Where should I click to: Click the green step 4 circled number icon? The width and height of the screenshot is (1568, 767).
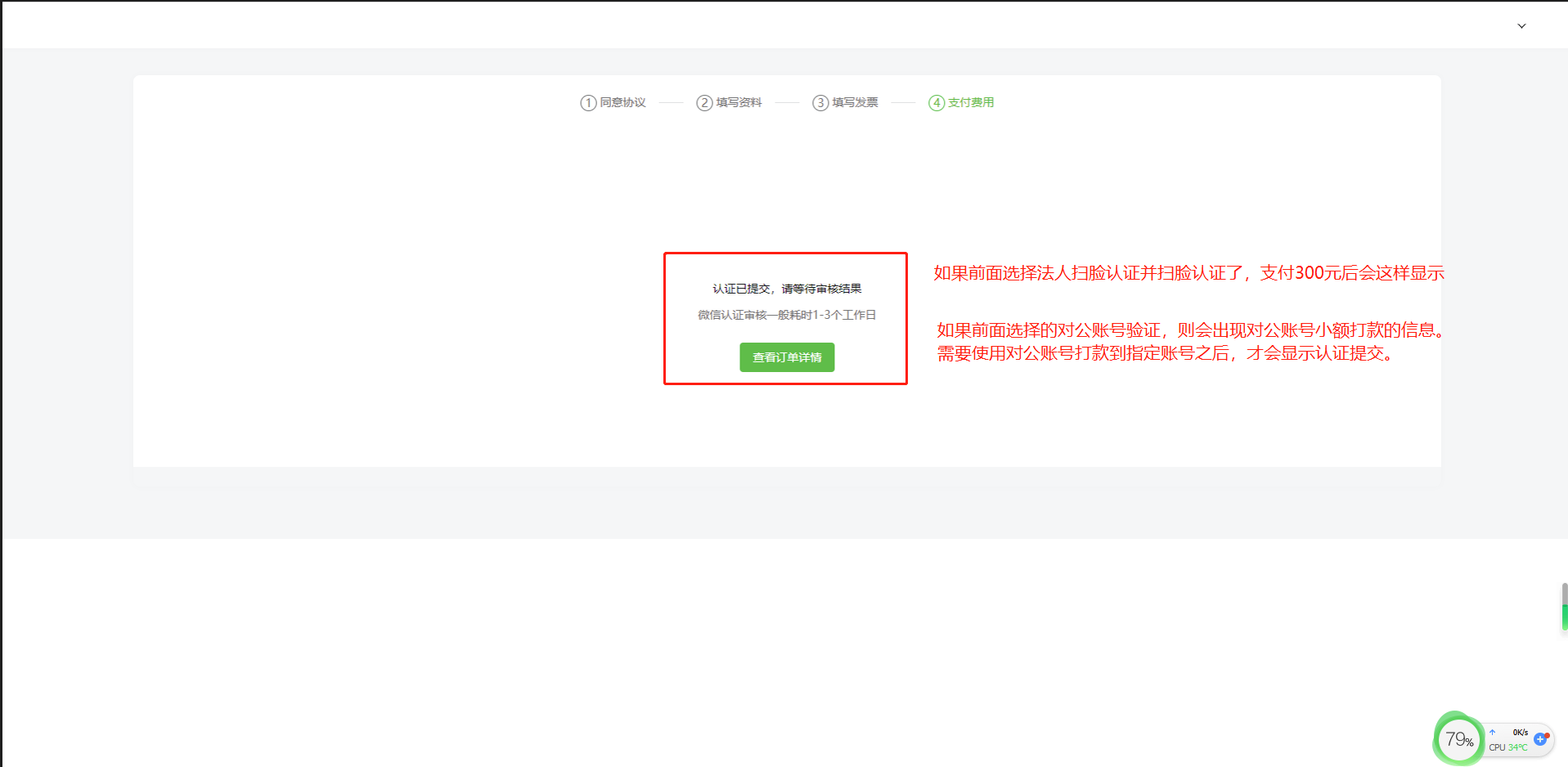(936, 103)
